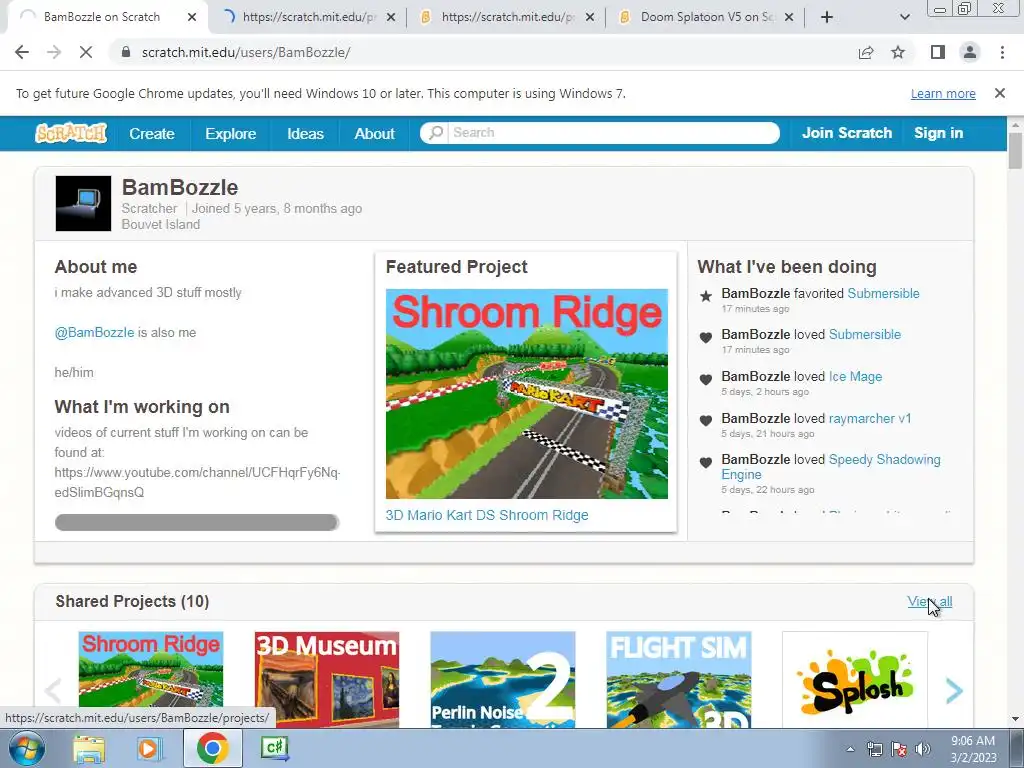Open the Flight Sim 3D project thumbnail

click(679, 679)
